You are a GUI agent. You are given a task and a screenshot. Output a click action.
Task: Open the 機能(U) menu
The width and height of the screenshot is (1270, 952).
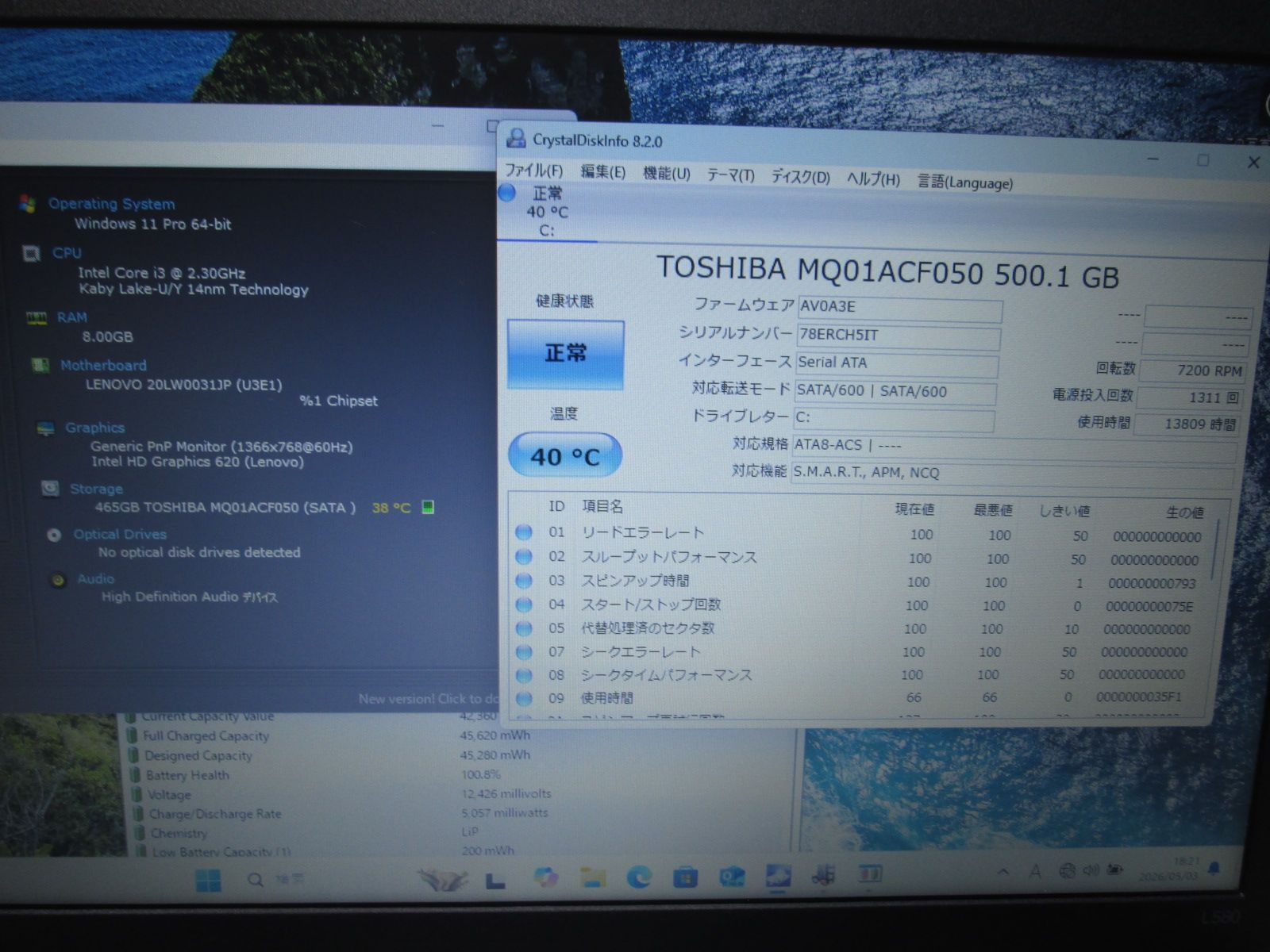click(666, 174)
